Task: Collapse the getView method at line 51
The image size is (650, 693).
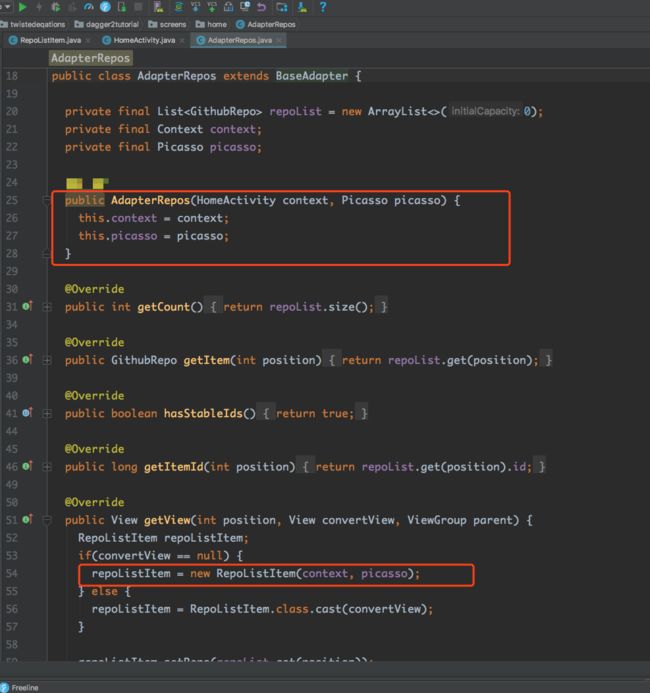Action: (46, 520)
